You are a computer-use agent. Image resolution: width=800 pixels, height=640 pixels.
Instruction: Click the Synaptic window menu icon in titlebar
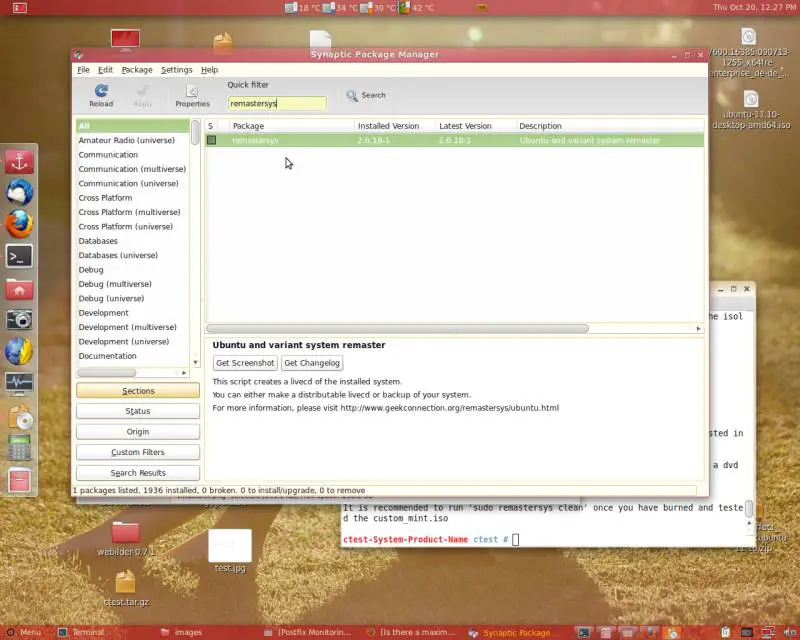click(79, 55)
